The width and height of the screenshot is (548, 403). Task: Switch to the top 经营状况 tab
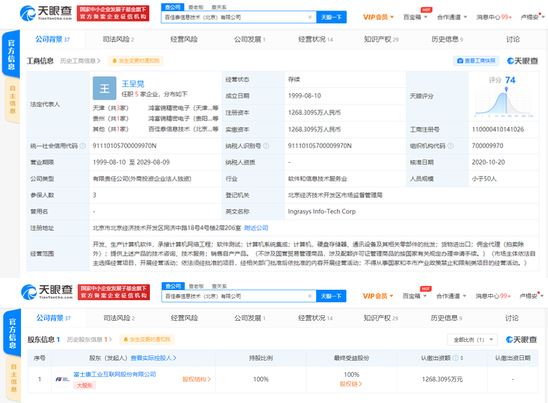click(x=316, y=39)
